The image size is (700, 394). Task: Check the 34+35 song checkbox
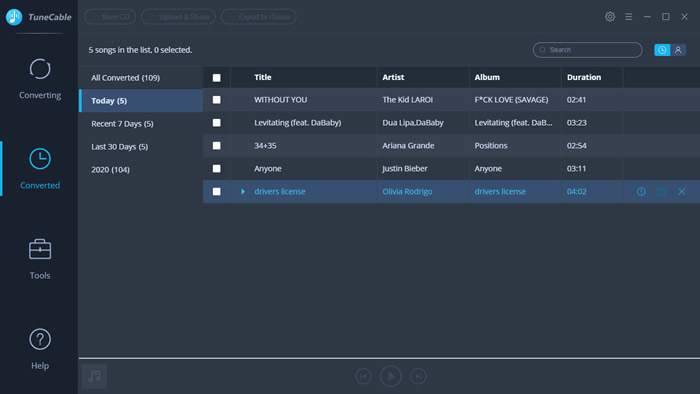(217, 145)
